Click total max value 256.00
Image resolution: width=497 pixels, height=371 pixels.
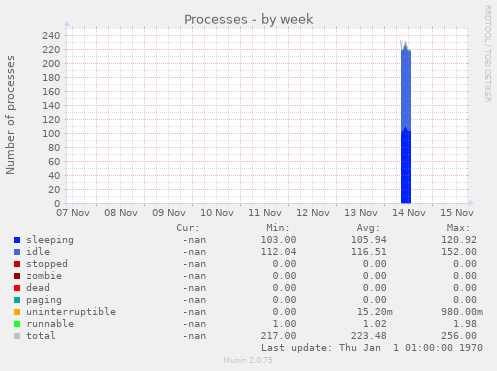click(x=459, y=336)
